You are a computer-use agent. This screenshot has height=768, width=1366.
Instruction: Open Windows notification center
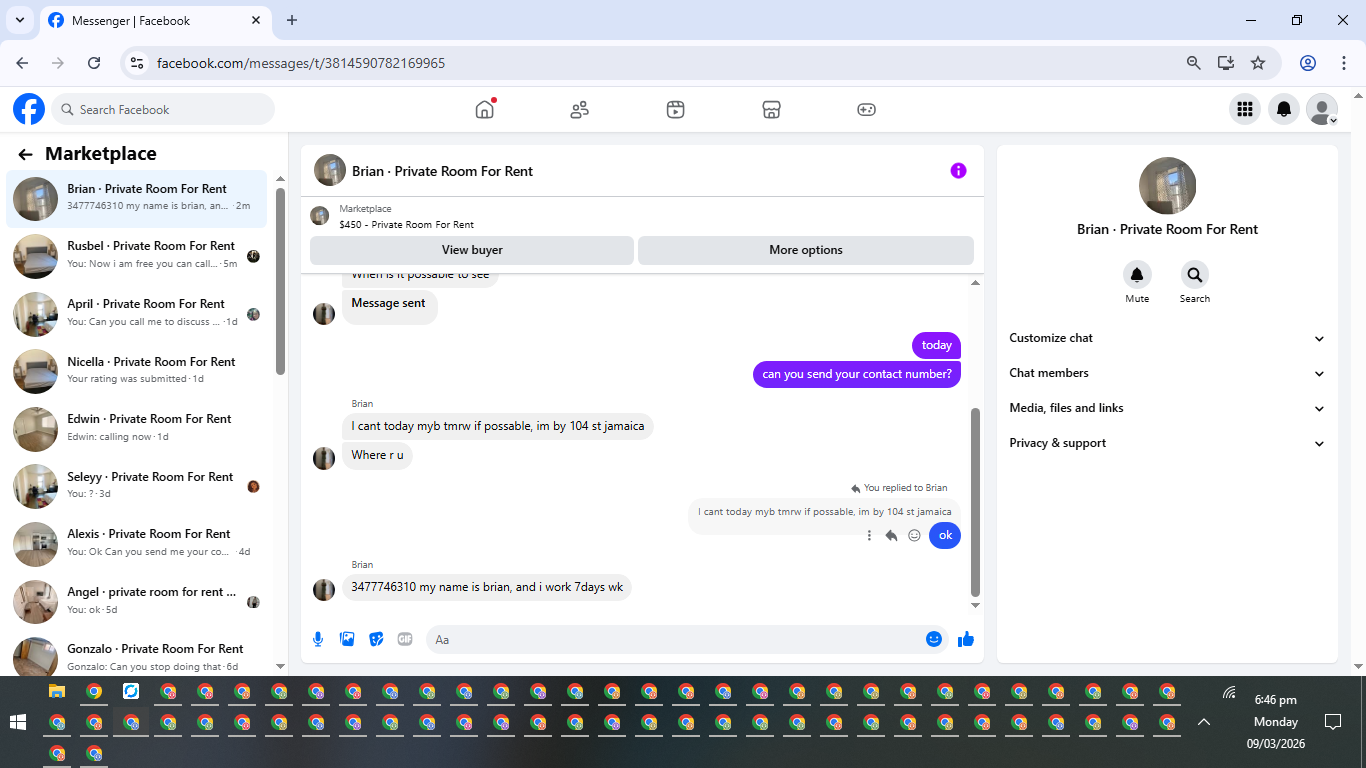(x=1332, y=722)
